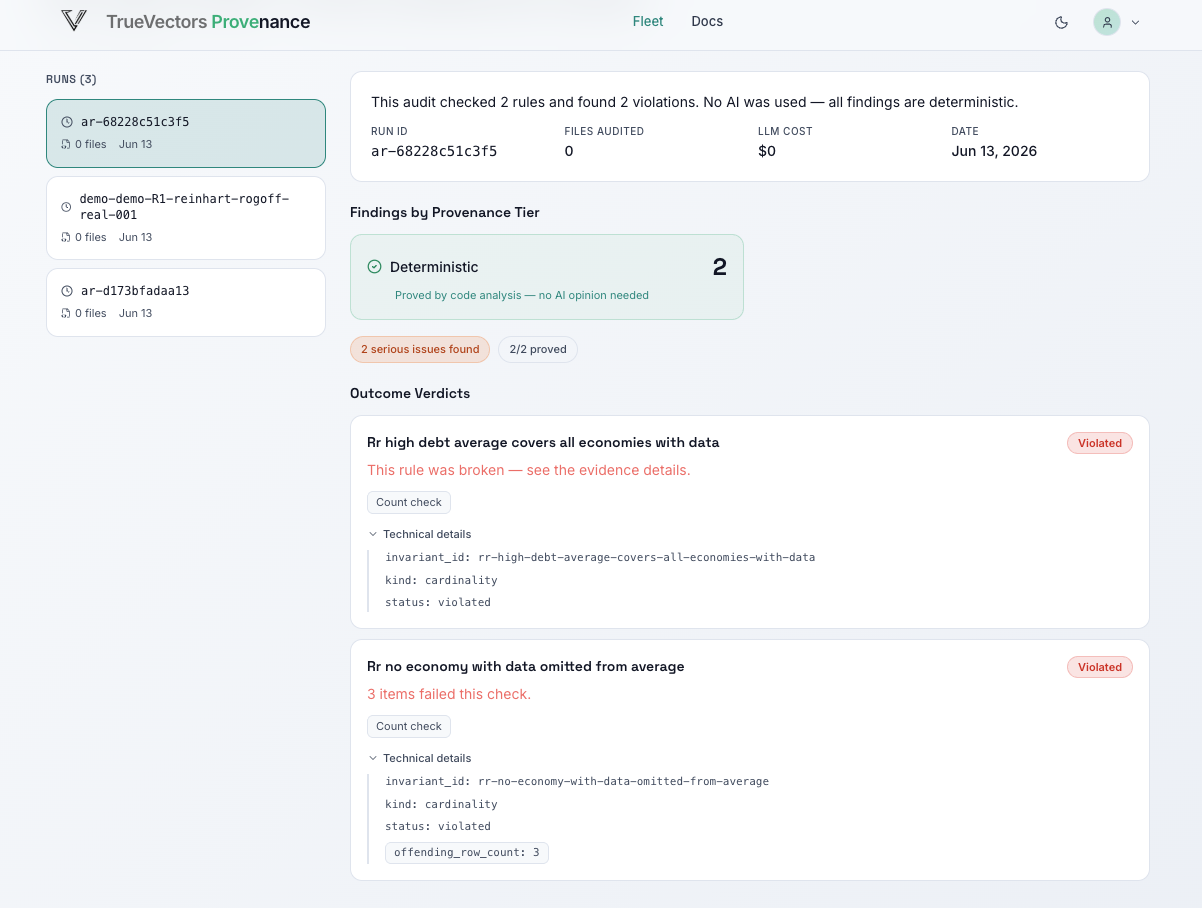Click 'Rr high debt average covers all economies' heading
The image size is (1202, 908).
[x=543, y=442]
